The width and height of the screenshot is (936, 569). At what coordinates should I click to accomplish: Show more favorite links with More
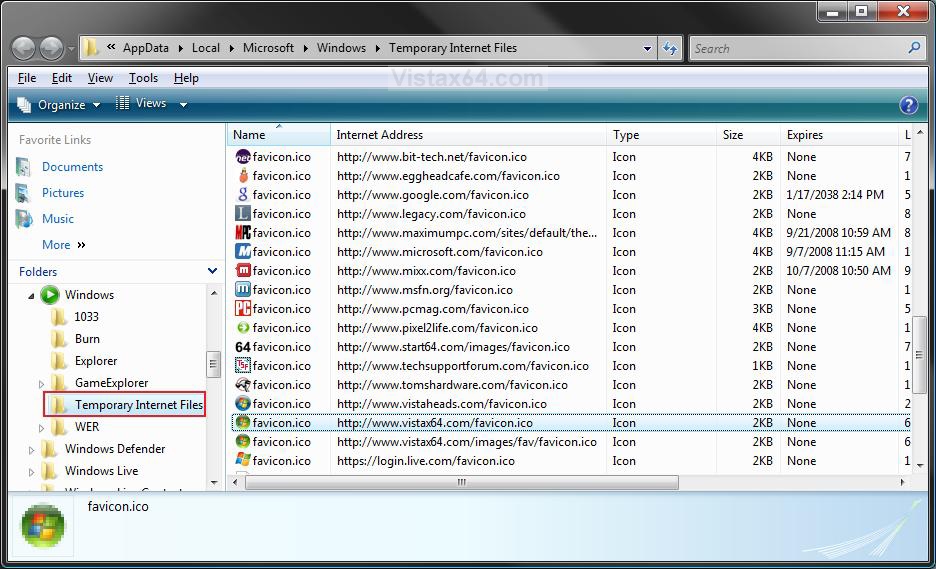63,245
